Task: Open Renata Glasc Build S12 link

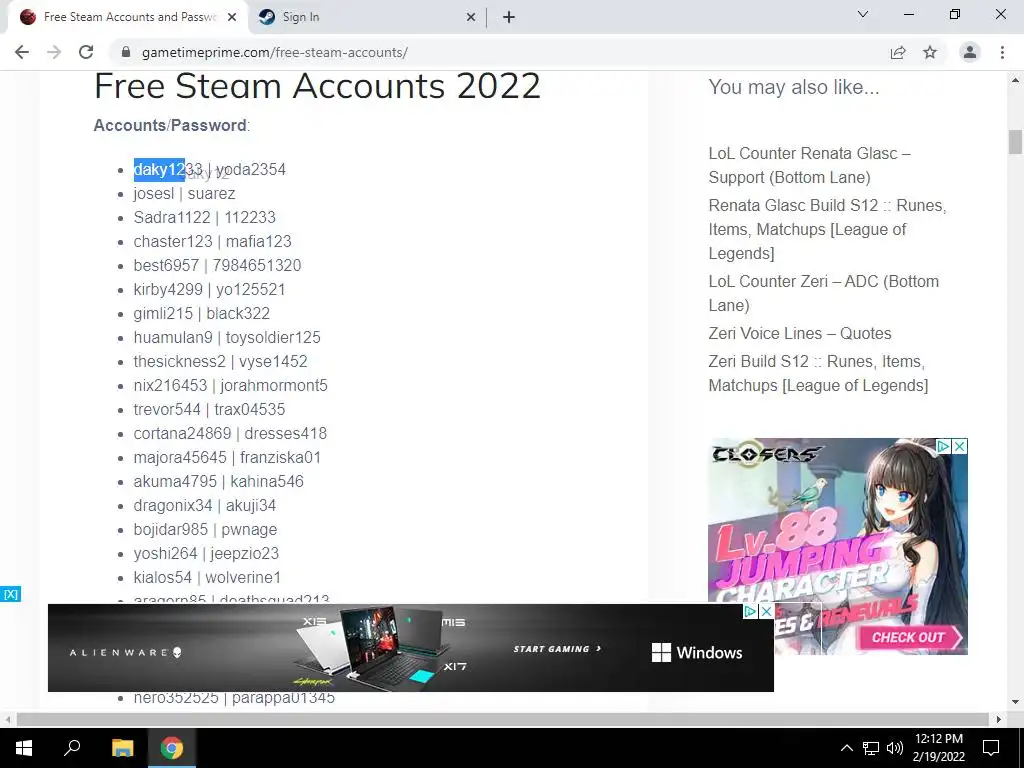Action: (827, 229)
